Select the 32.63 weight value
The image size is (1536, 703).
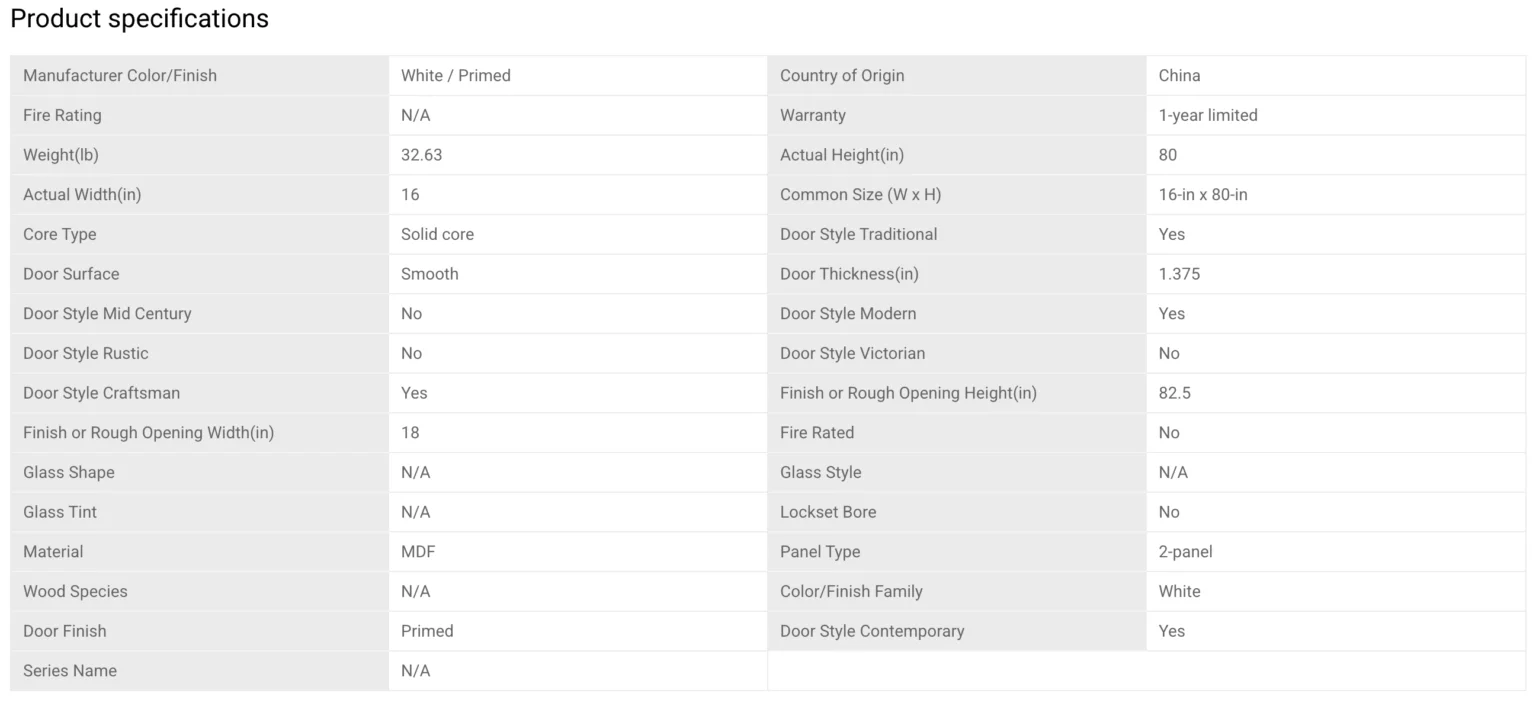422,155
